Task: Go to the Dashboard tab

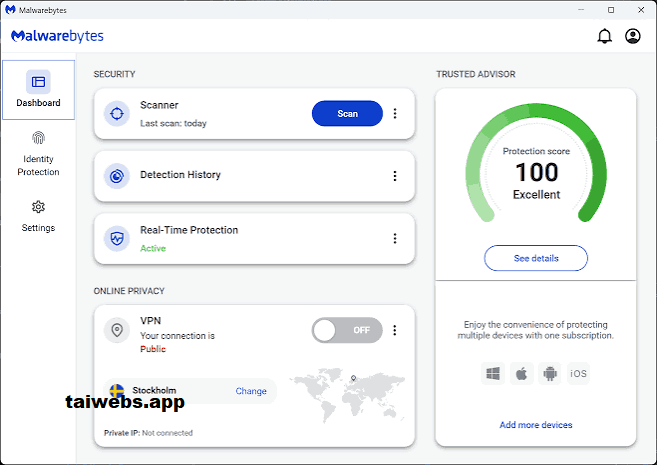Action: 39,90
